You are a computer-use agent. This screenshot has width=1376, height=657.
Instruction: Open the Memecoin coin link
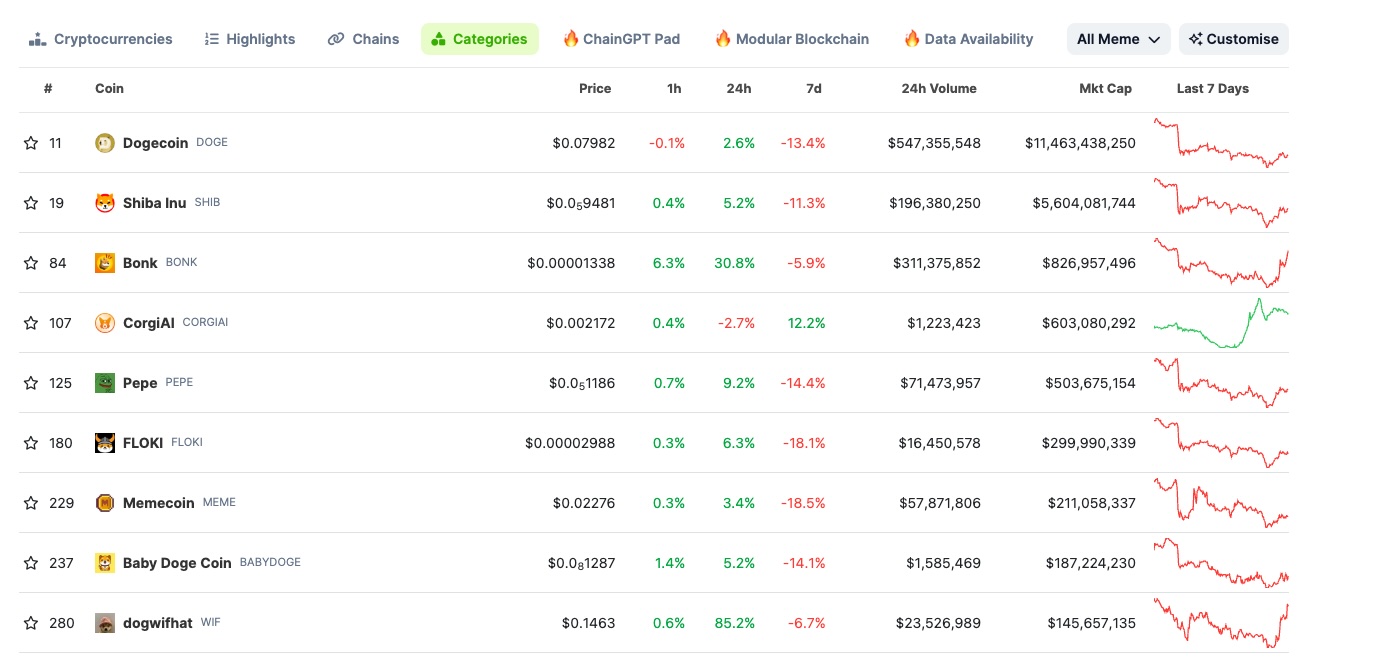coord(159,503)
